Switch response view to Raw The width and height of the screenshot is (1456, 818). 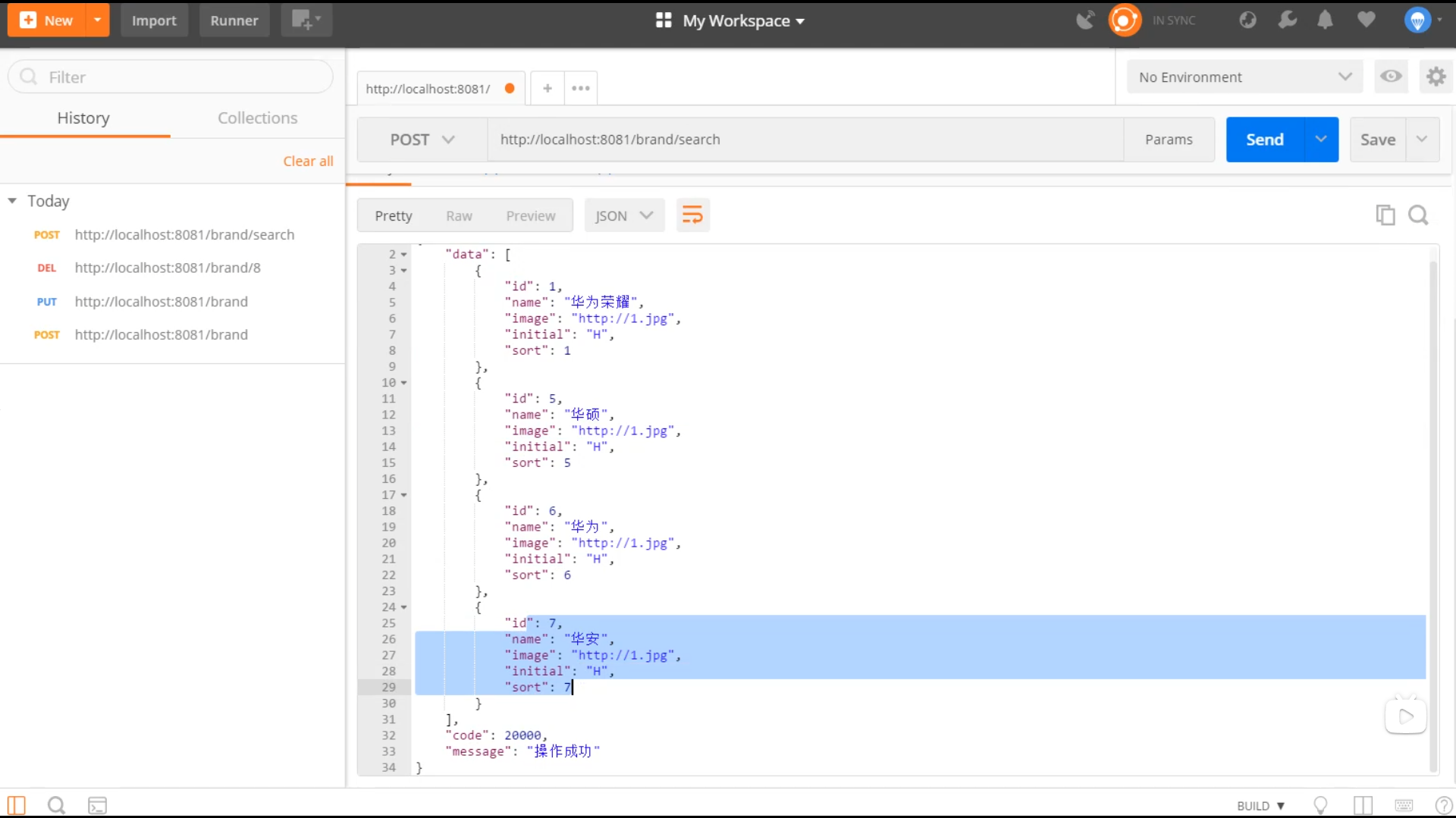tap(459, 216)
